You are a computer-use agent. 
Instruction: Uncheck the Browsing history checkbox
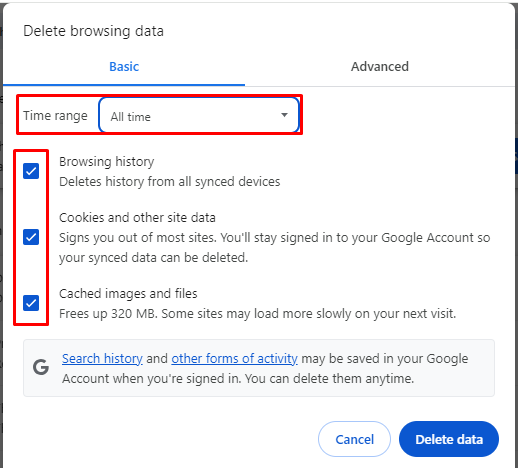point(31,171)
